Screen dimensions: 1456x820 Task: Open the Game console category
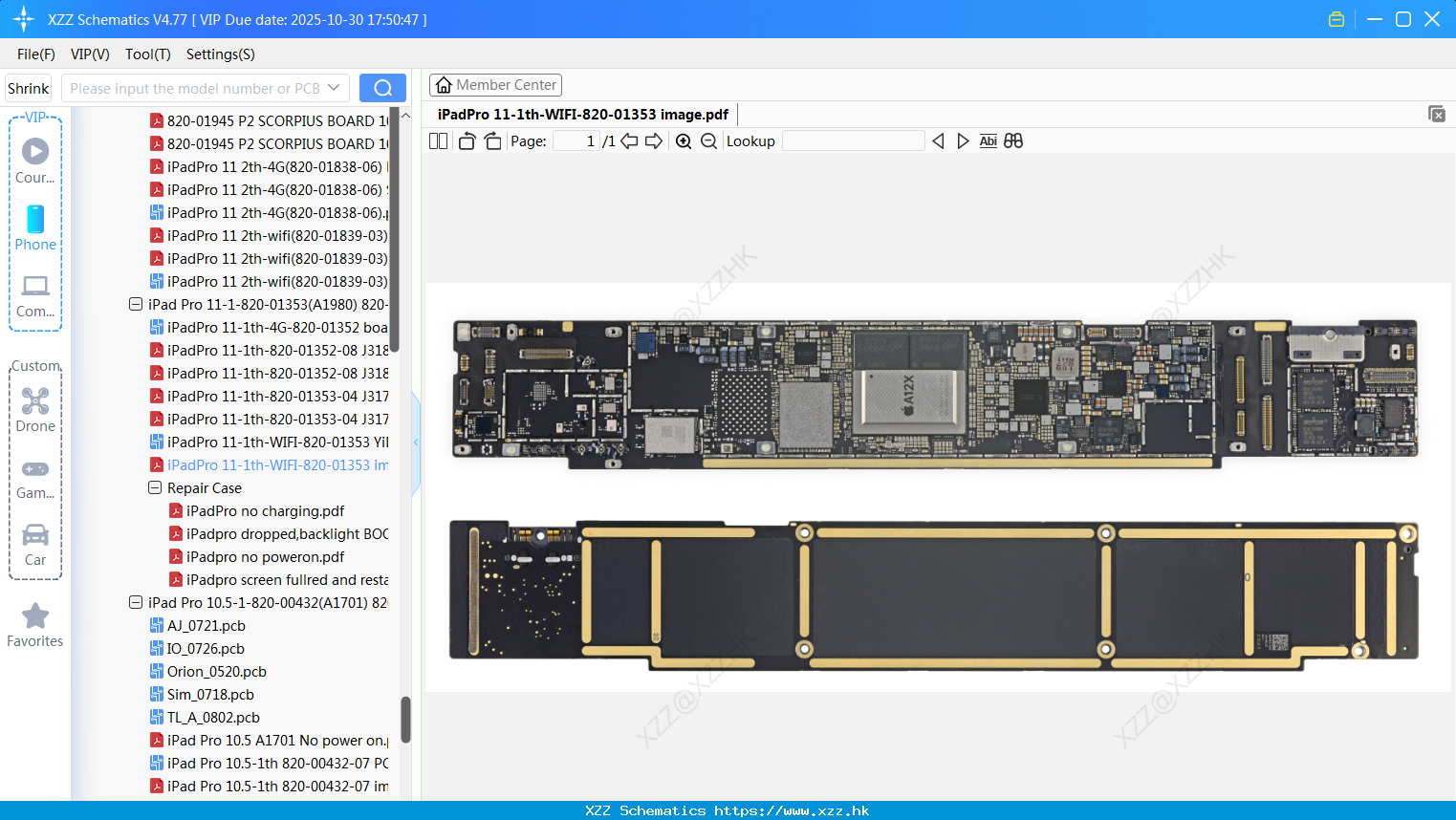35,478
